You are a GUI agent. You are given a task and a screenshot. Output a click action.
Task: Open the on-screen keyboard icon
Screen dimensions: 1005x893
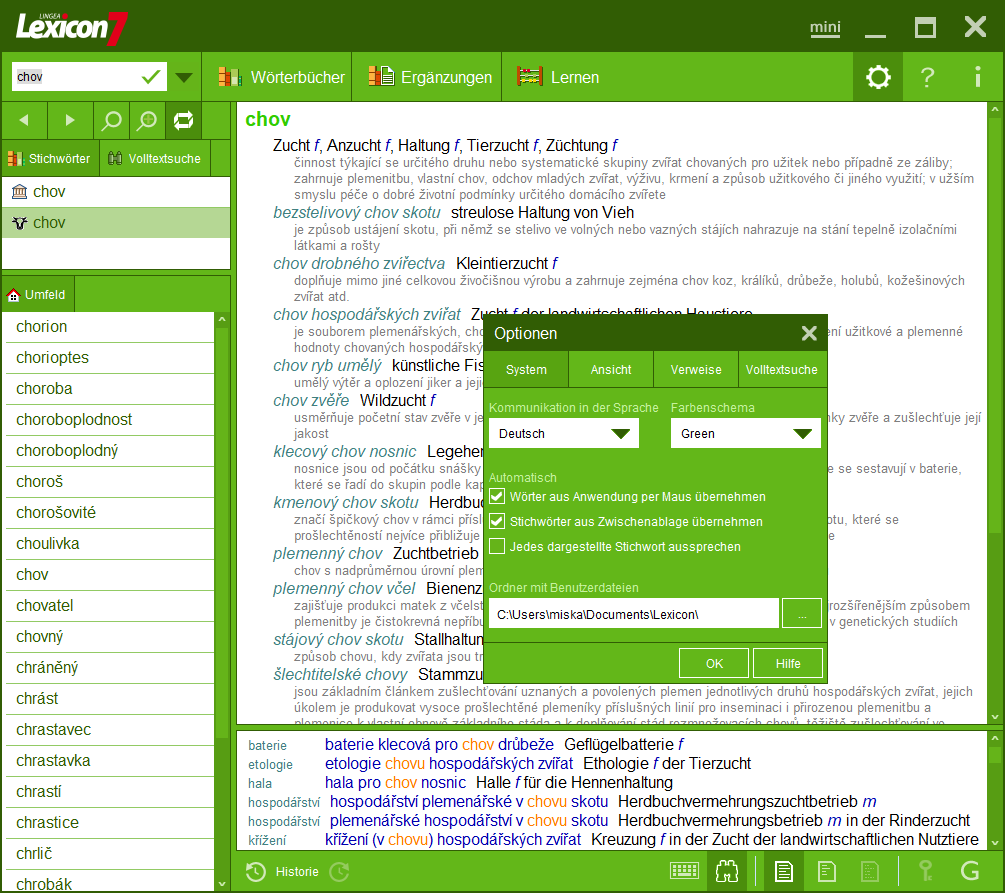pos(684,871)
